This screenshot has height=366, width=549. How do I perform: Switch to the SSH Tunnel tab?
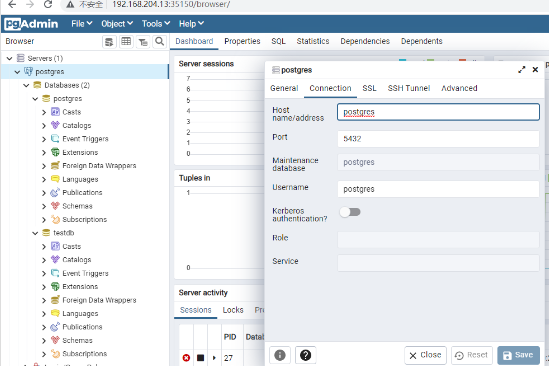(409, 88)
